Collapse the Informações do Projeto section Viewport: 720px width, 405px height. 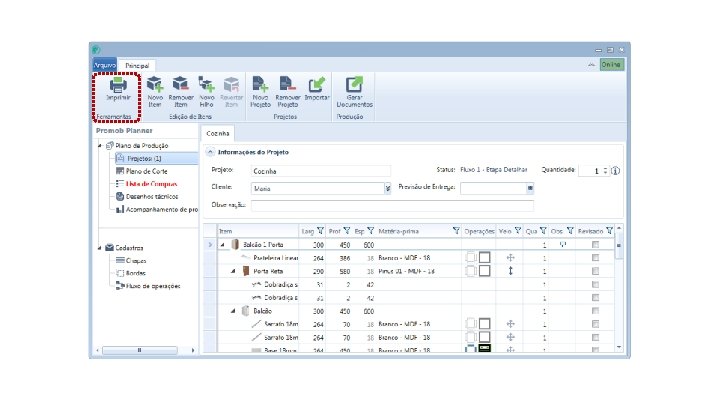(210, 152)
